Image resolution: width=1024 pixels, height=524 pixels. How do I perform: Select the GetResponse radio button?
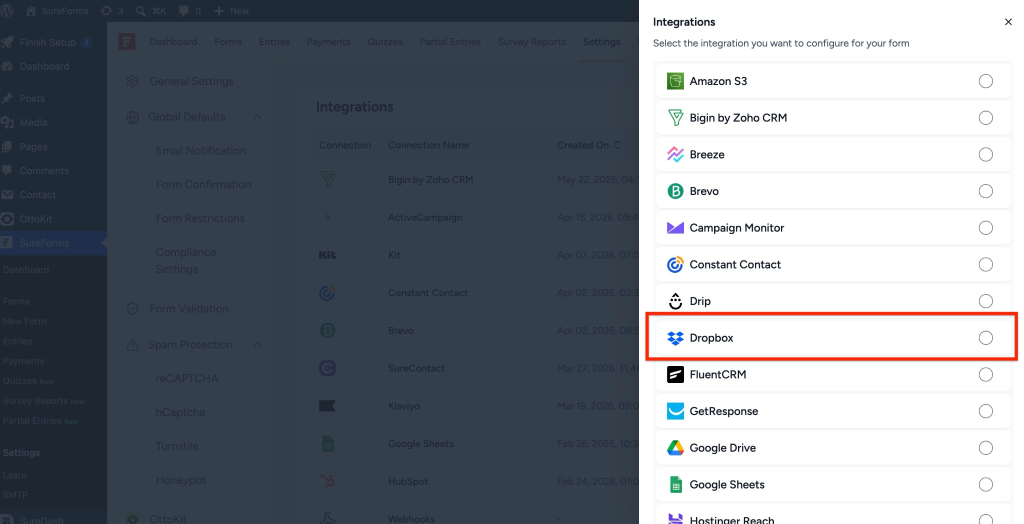(985, 411)
